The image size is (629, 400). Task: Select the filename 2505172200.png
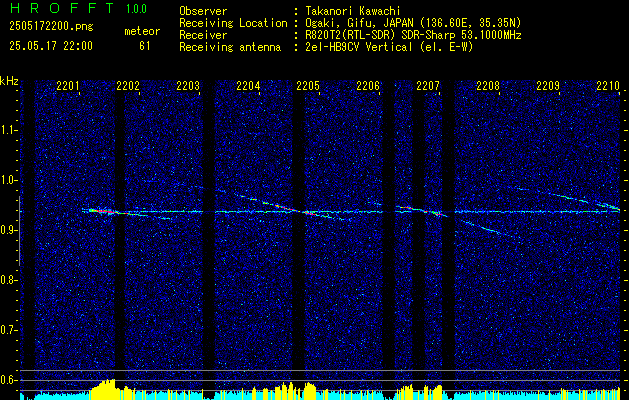click(51, 27)
